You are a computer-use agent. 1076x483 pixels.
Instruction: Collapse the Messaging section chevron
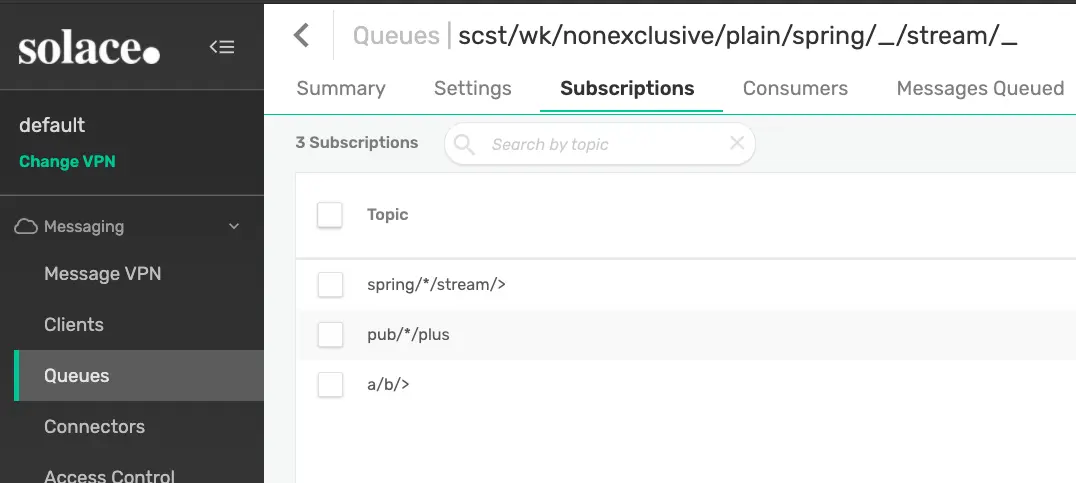pyautogui.click(x=234, y=227)
